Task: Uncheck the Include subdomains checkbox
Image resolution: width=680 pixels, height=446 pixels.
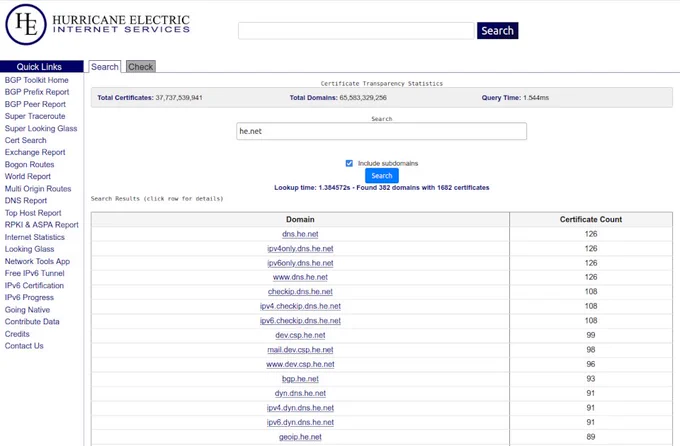Action: (x=349, y=163)
